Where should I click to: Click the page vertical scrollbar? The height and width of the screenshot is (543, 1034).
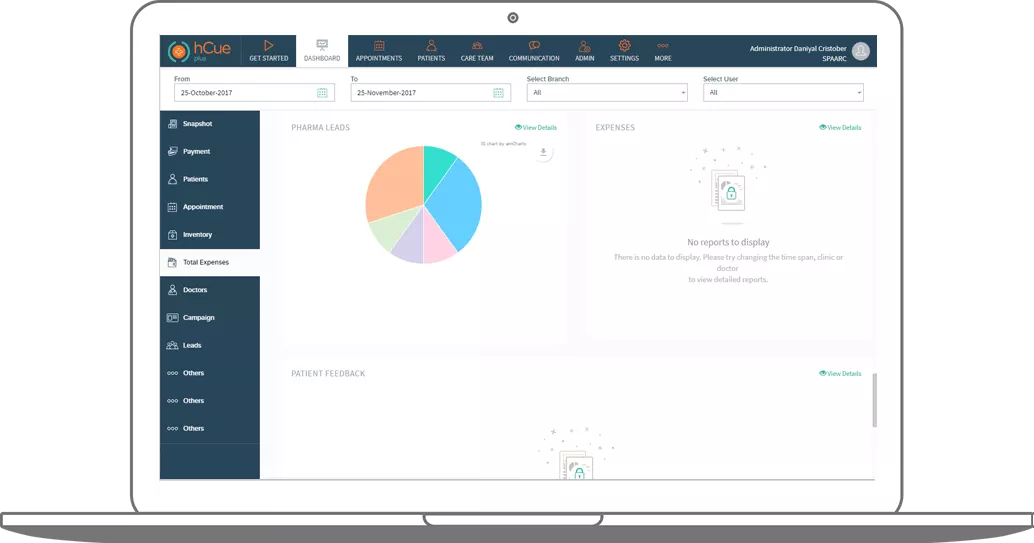coord(874,400)
